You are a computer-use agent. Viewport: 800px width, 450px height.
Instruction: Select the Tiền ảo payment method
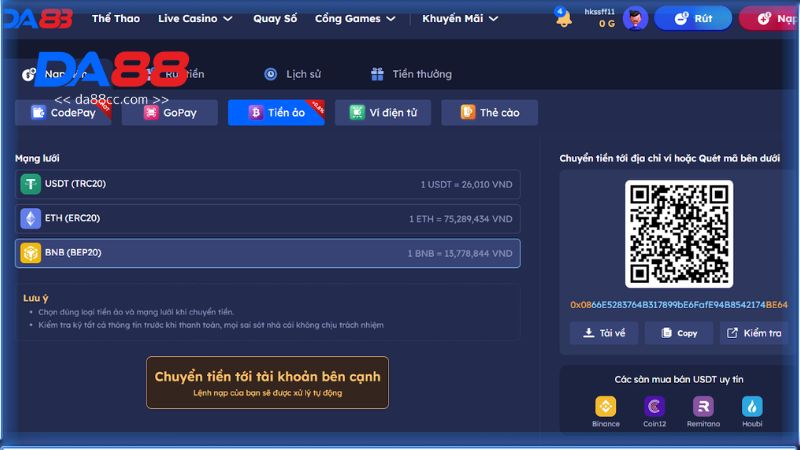click(x=276, y=112)
